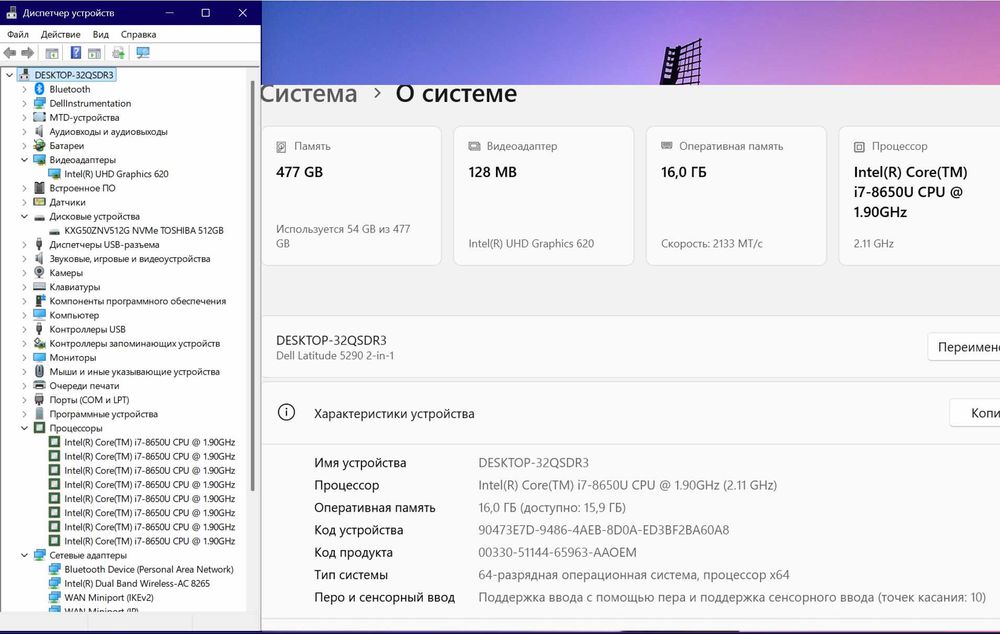Viewport: 1000px width, 634px height.
Task: Expand the Программные устройства node
Action: pyautogui.click(x=24, y=414)
